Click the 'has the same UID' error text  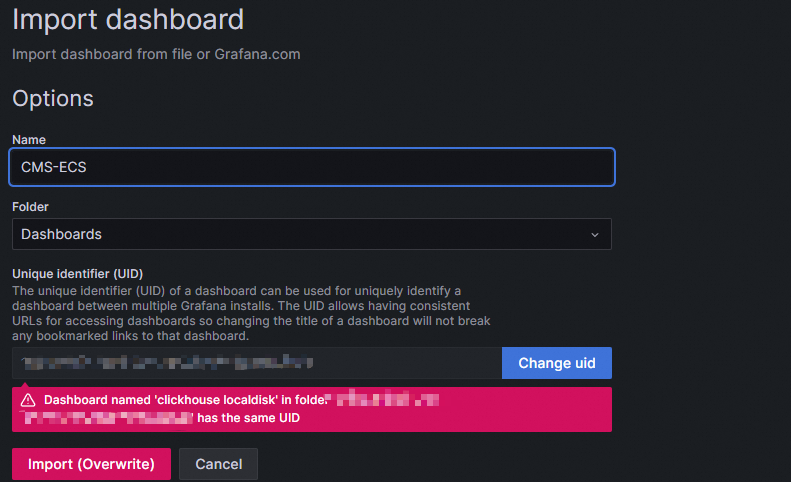click(249, 418)
